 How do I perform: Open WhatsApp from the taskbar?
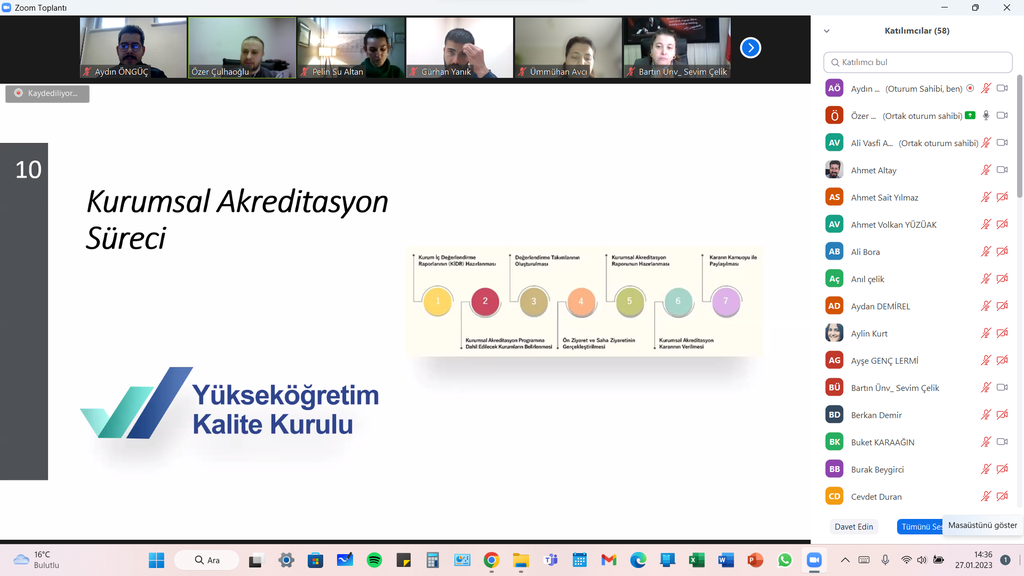point(785,560)
